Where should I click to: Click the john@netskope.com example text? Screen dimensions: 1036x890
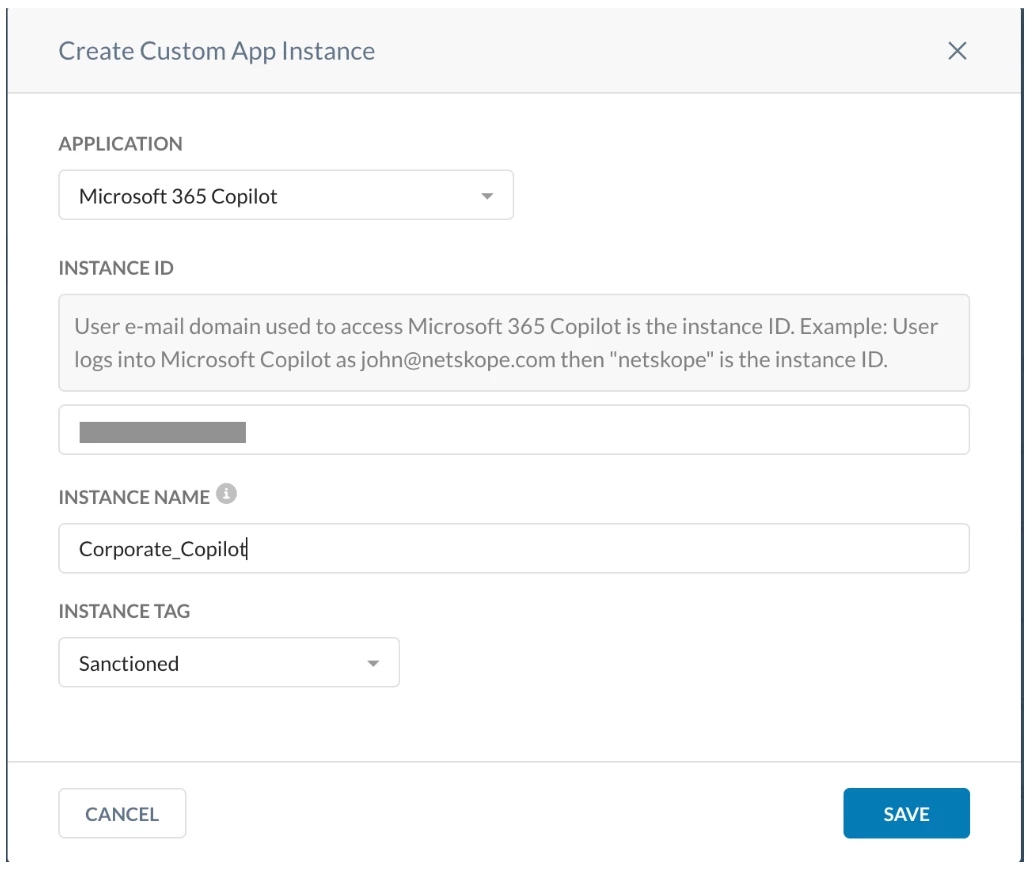click(458, 359)
